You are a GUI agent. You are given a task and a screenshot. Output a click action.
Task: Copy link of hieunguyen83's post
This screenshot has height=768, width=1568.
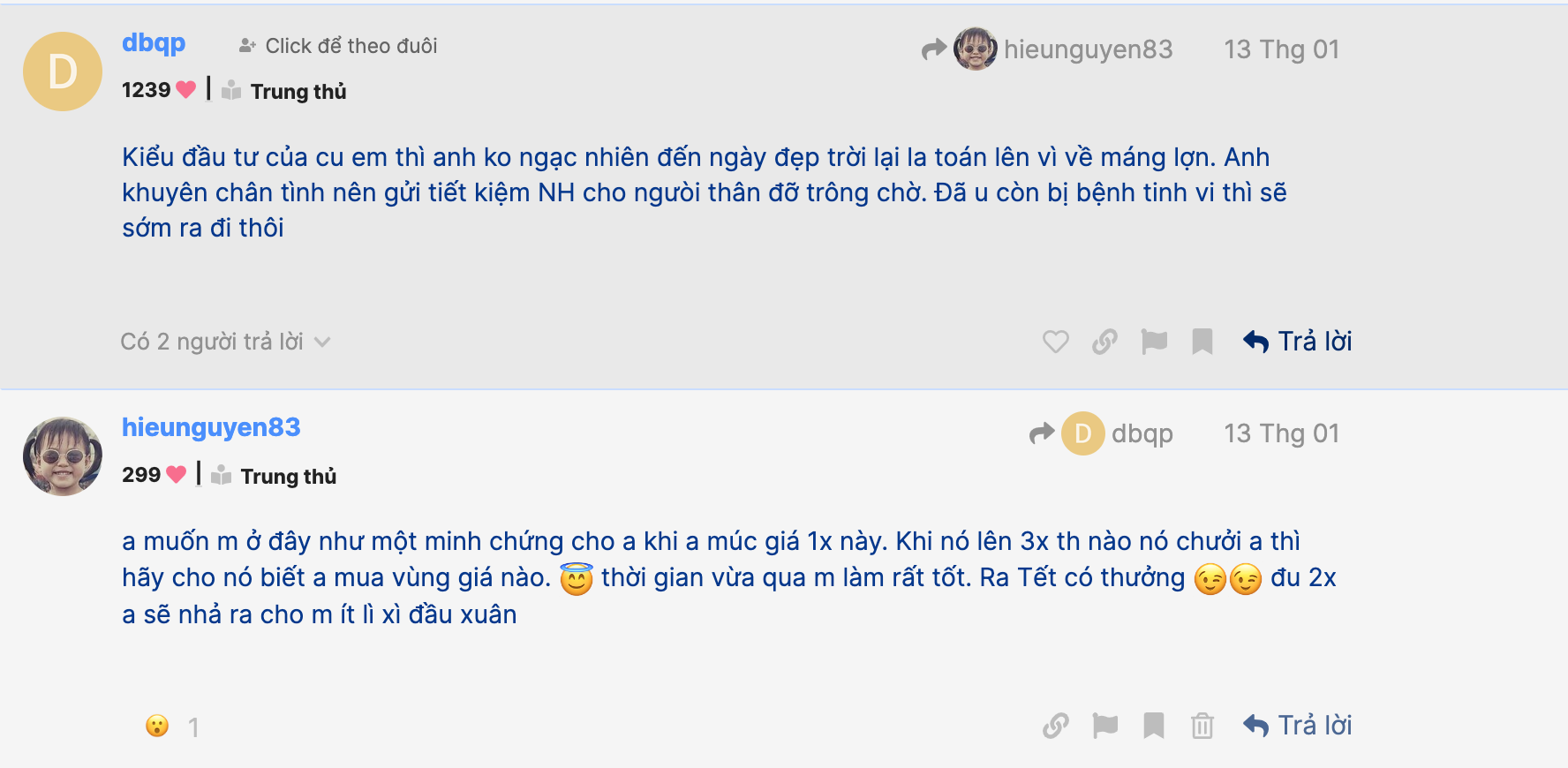click(1055, 726)
